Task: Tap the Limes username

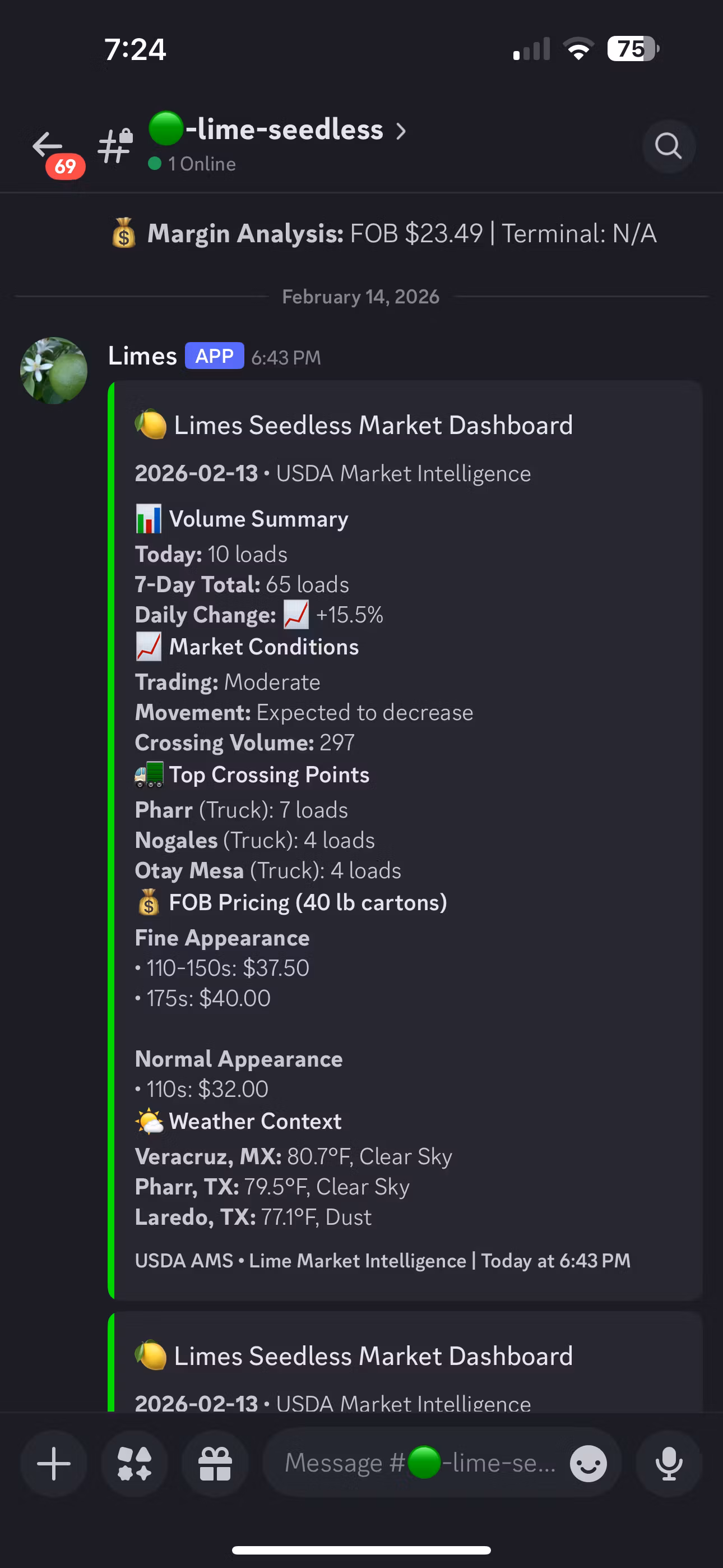Action: [x=142, y=356]
